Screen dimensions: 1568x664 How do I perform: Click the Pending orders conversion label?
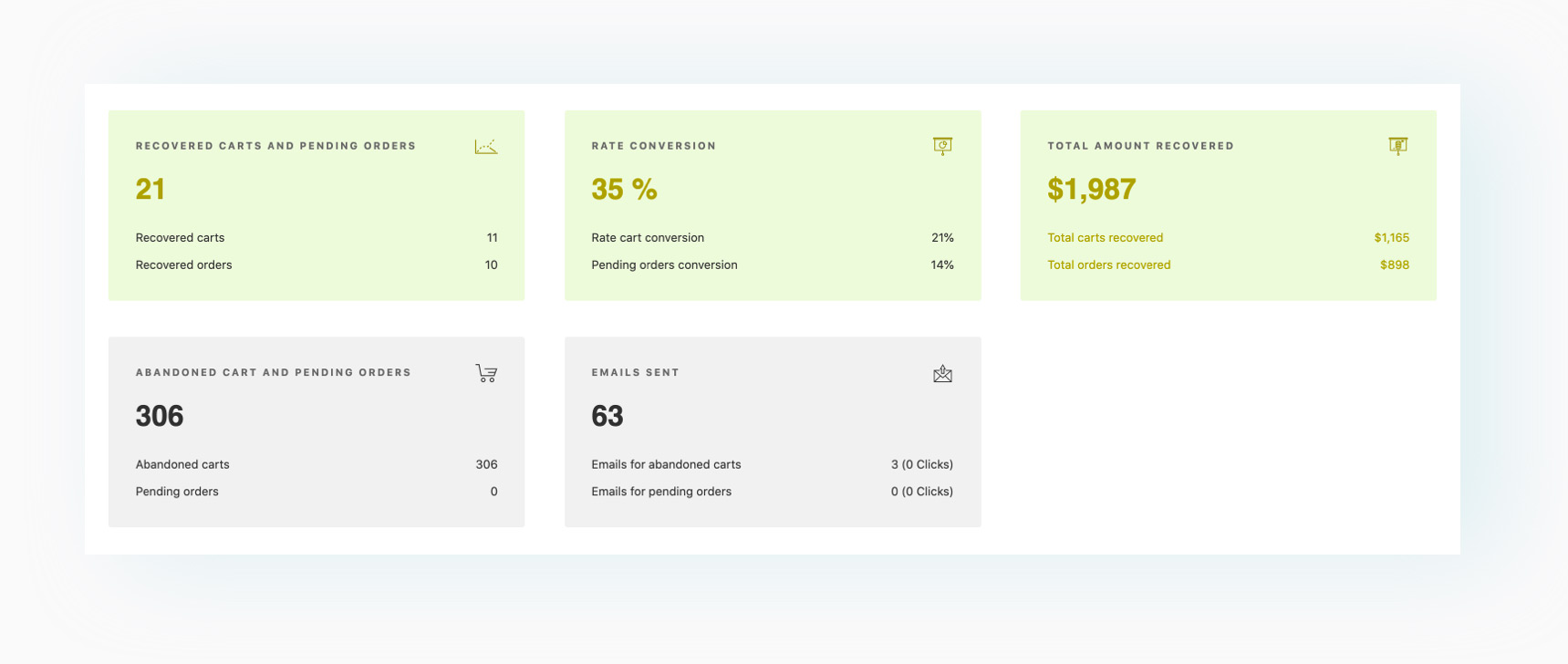tap(664, 265)
